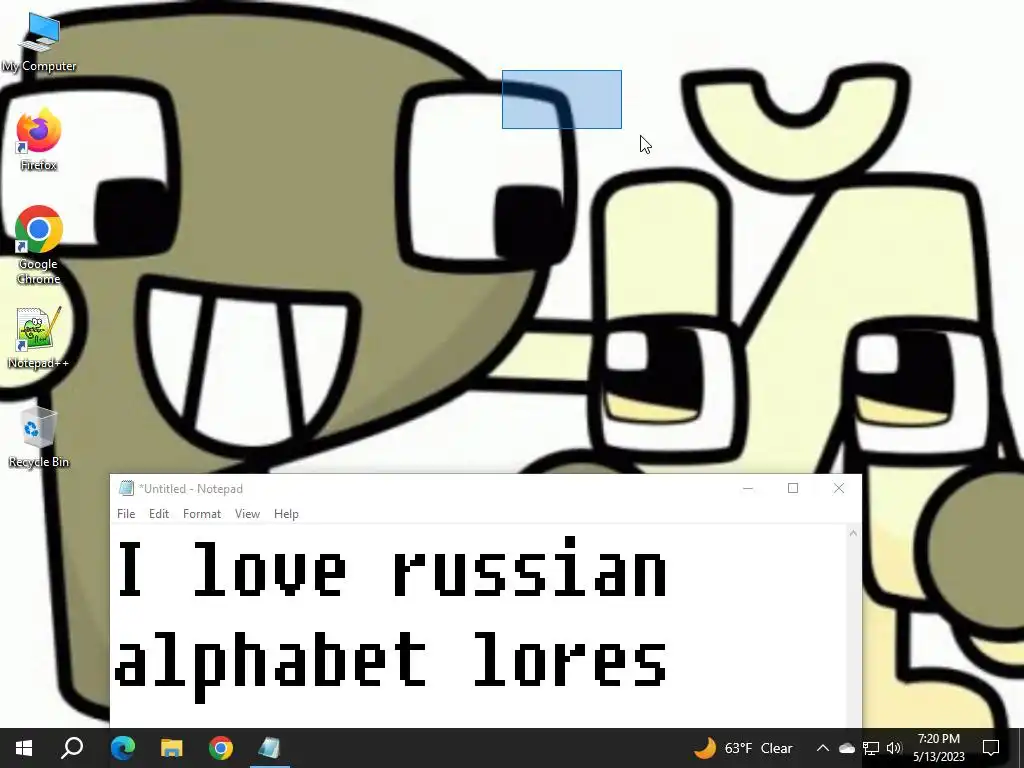
Task: Open the Recycle Bin icon
Action: [39, 436]
